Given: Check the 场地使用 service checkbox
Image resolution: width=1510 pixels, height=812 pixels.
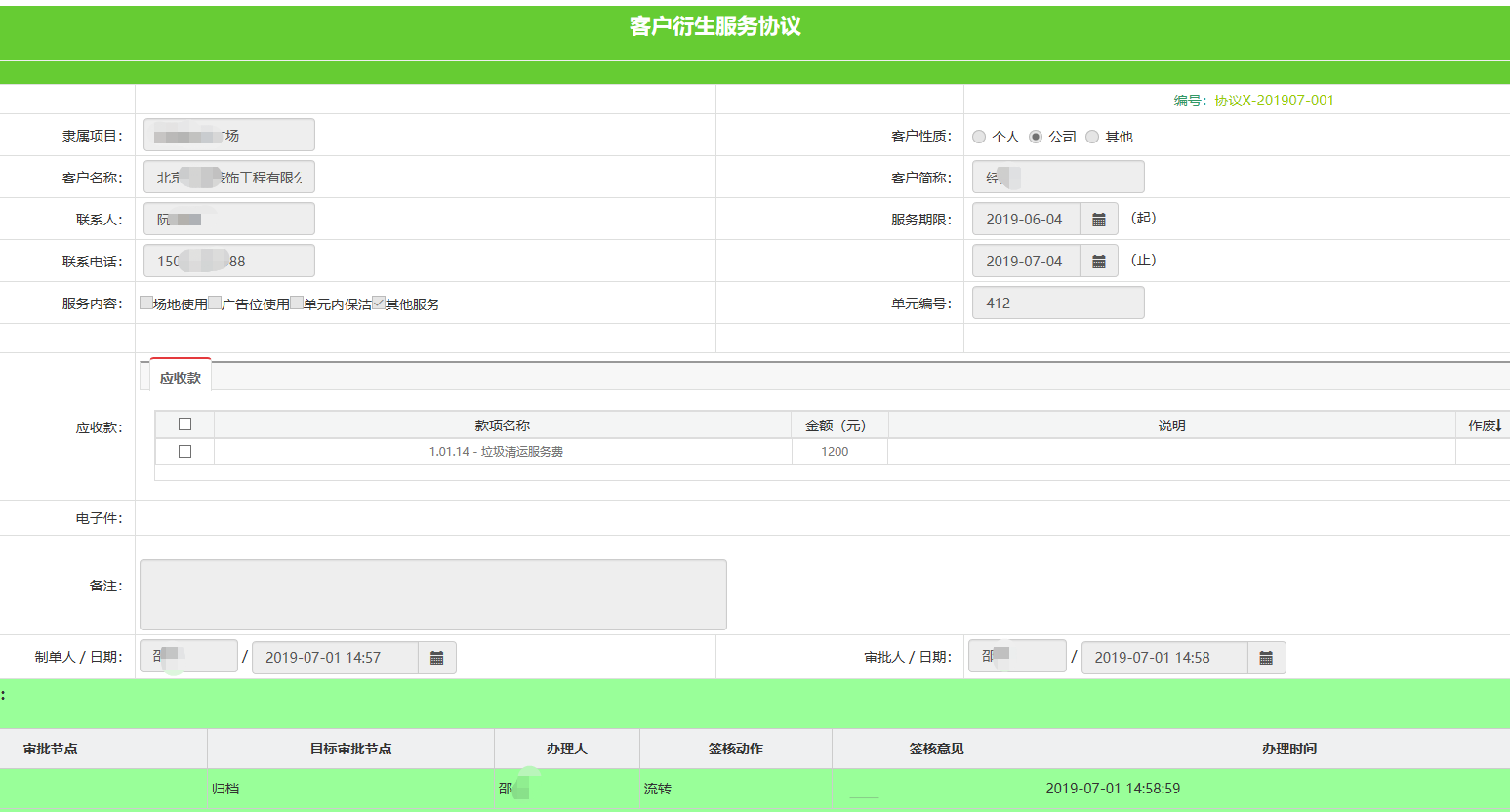Looking at the screenshot, I should (x=146, y=303).
